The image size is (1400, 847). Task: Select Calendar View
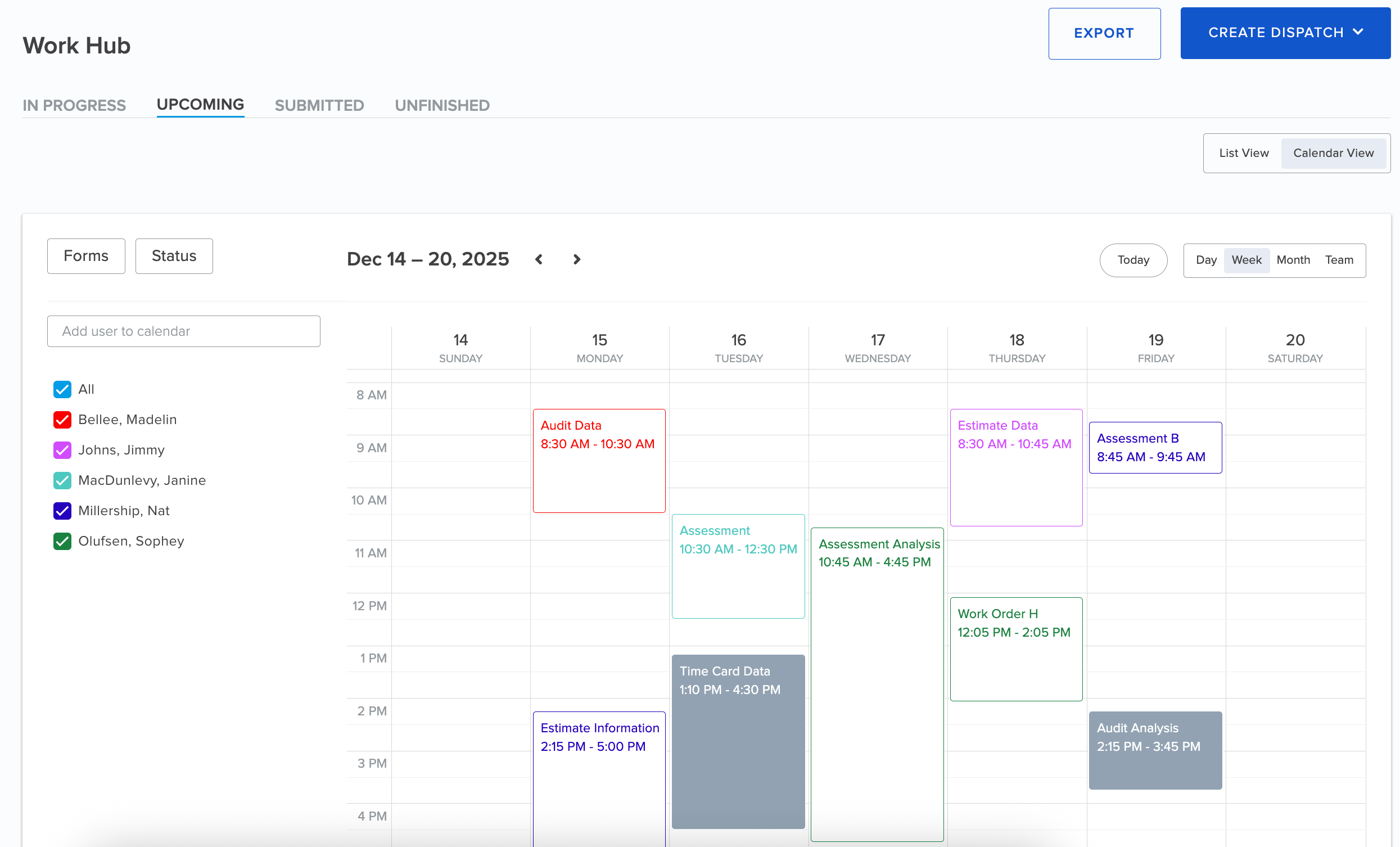point(1333,153)
